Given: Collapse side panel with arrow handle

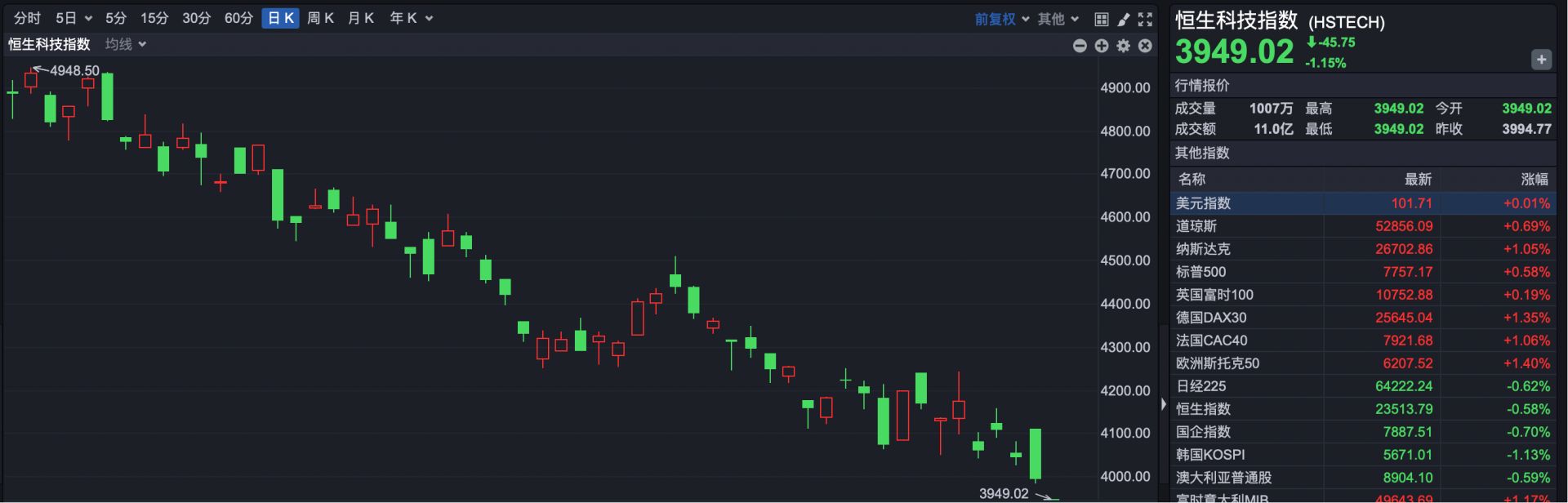Looking at the screenshot, I should point(1164,403).
